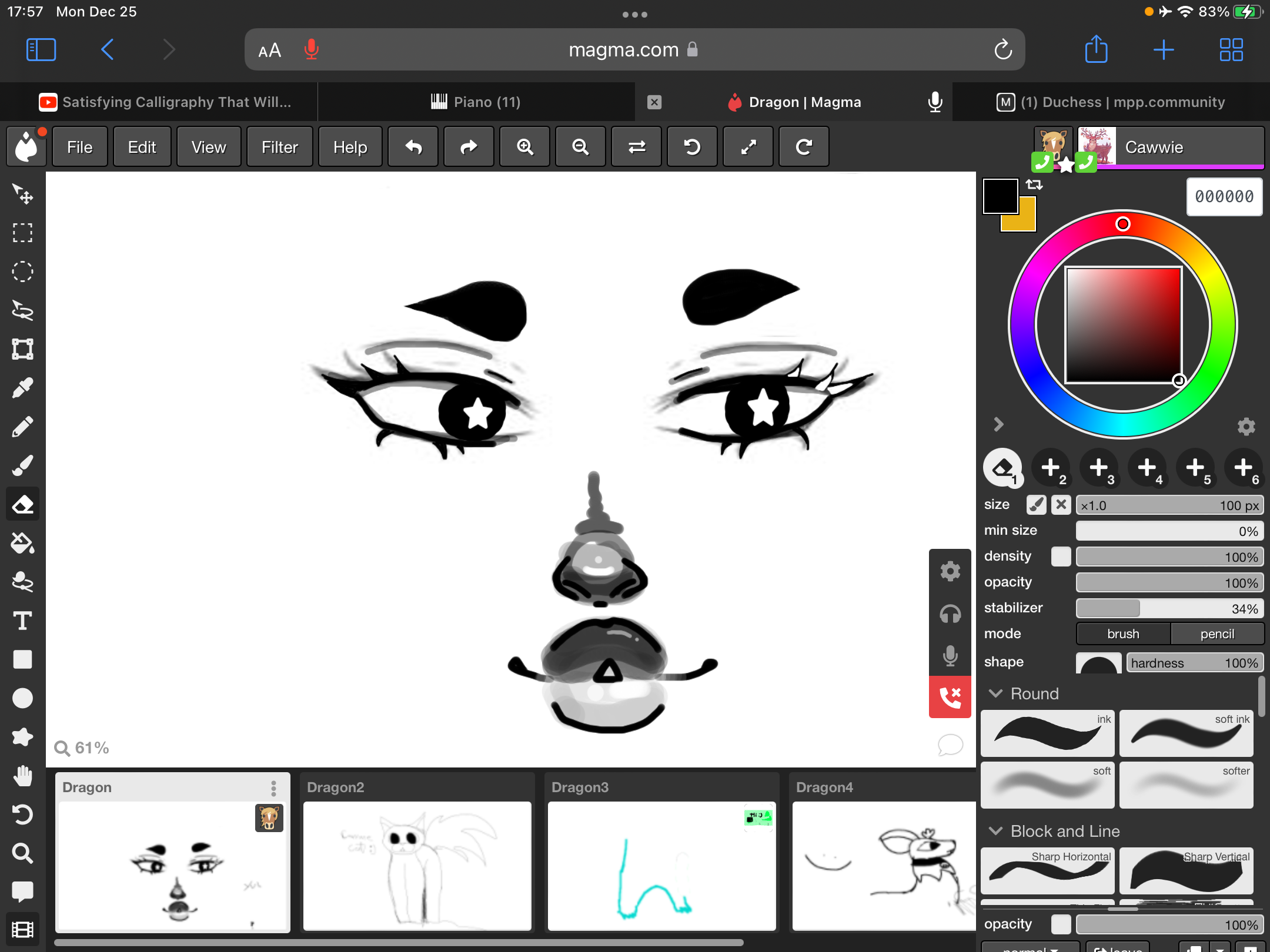
Task: Open color wheel settings gear
Action: 1246,426
